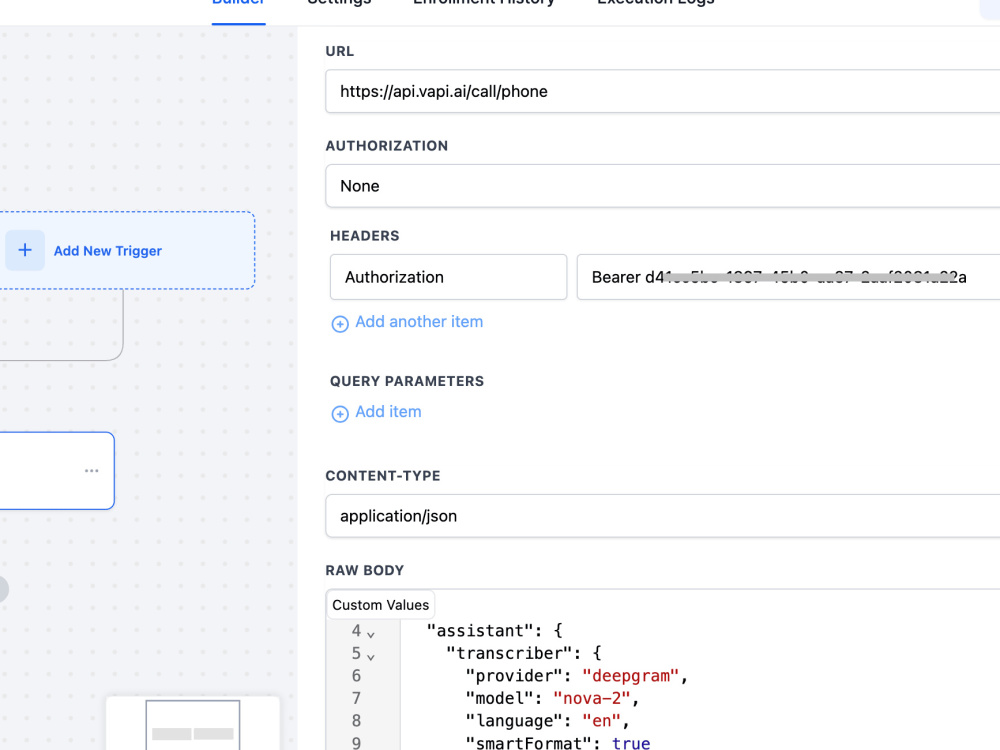The width and height of the screenshot is (1000, 750).
Task: Click the smartFormat true value
Action: (631, 743)
